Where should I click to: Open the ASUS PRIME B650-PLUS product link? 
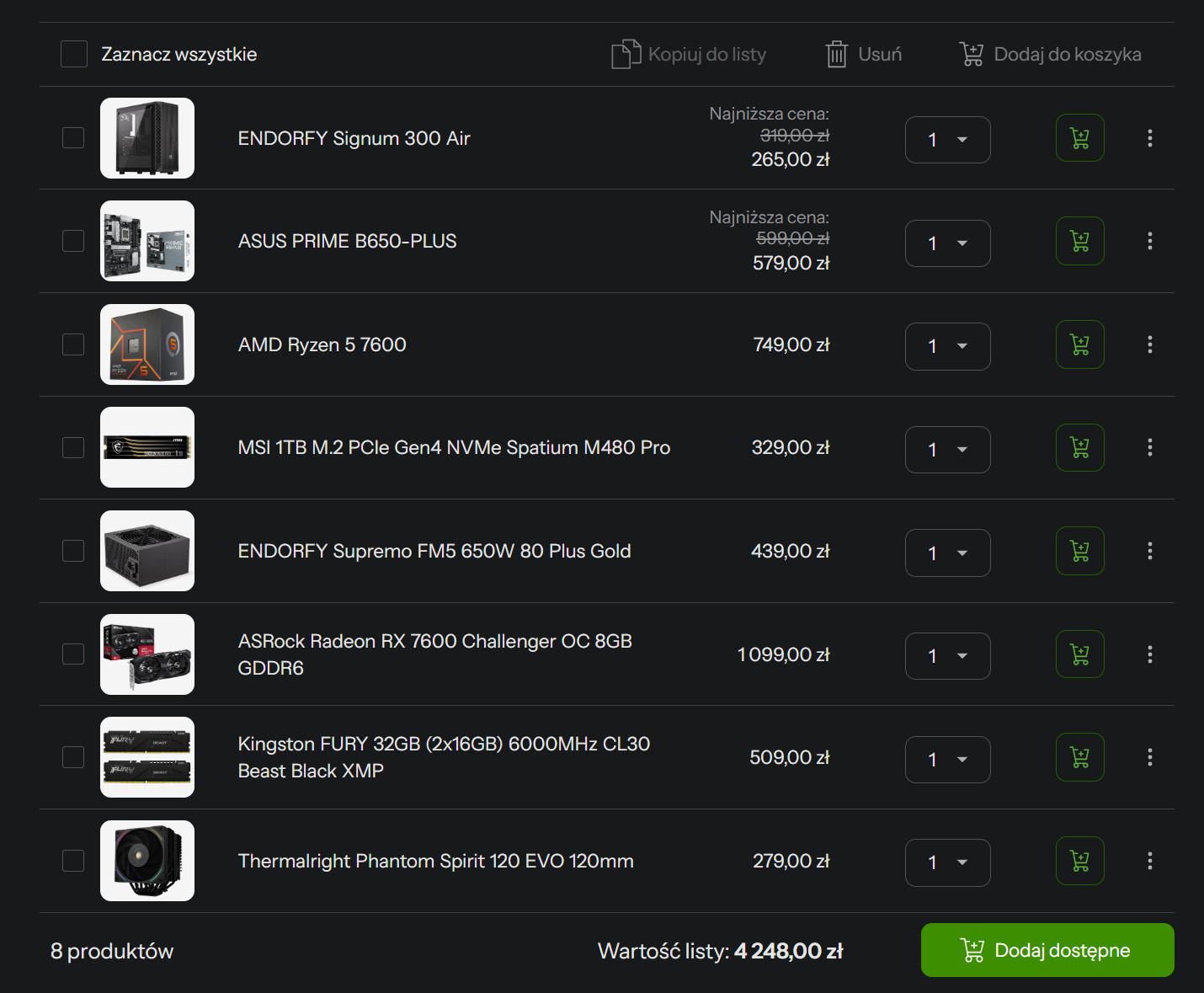click(x=347, y=242)
